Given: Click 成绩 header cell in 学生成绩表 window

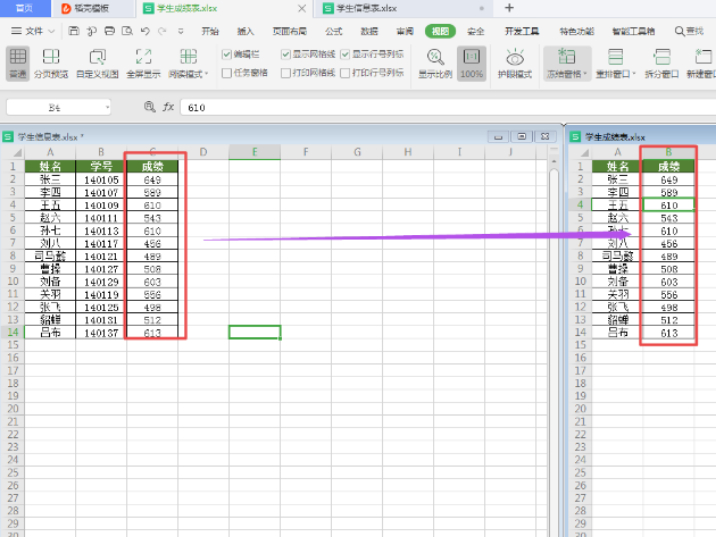Looking at the screenshot, I should pos(669,166).
